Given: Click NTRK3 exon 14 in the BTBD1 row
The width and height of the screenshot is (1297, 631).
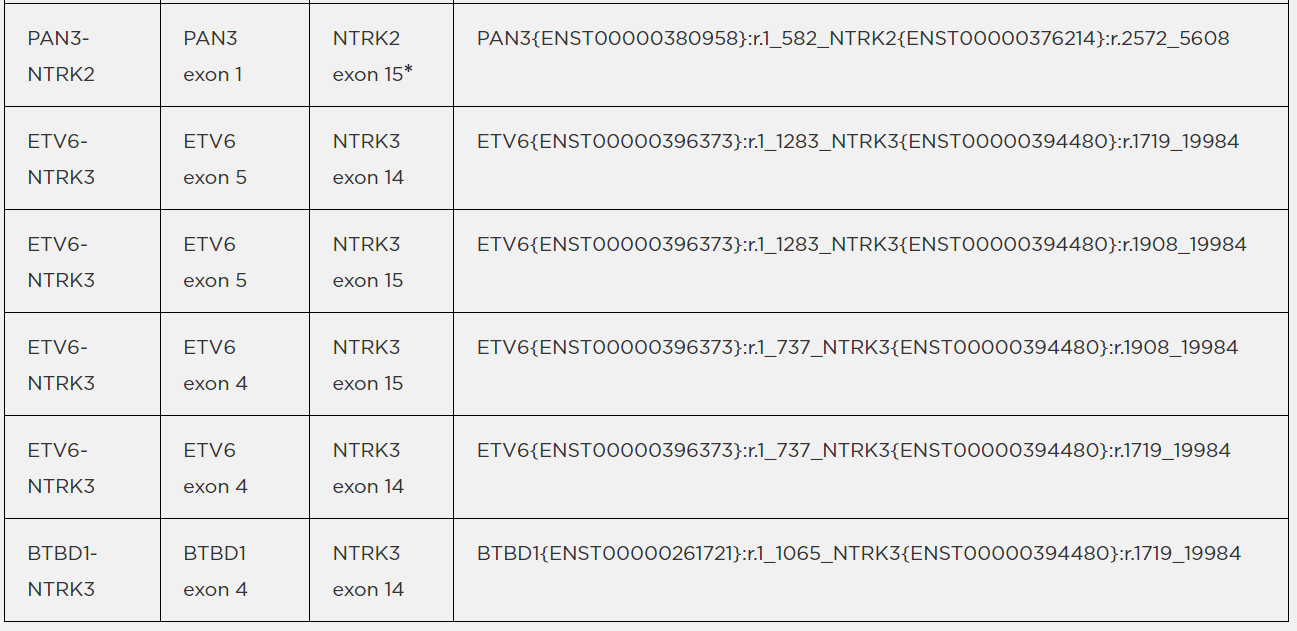Looking at the screenshot, I should [368, 571].
